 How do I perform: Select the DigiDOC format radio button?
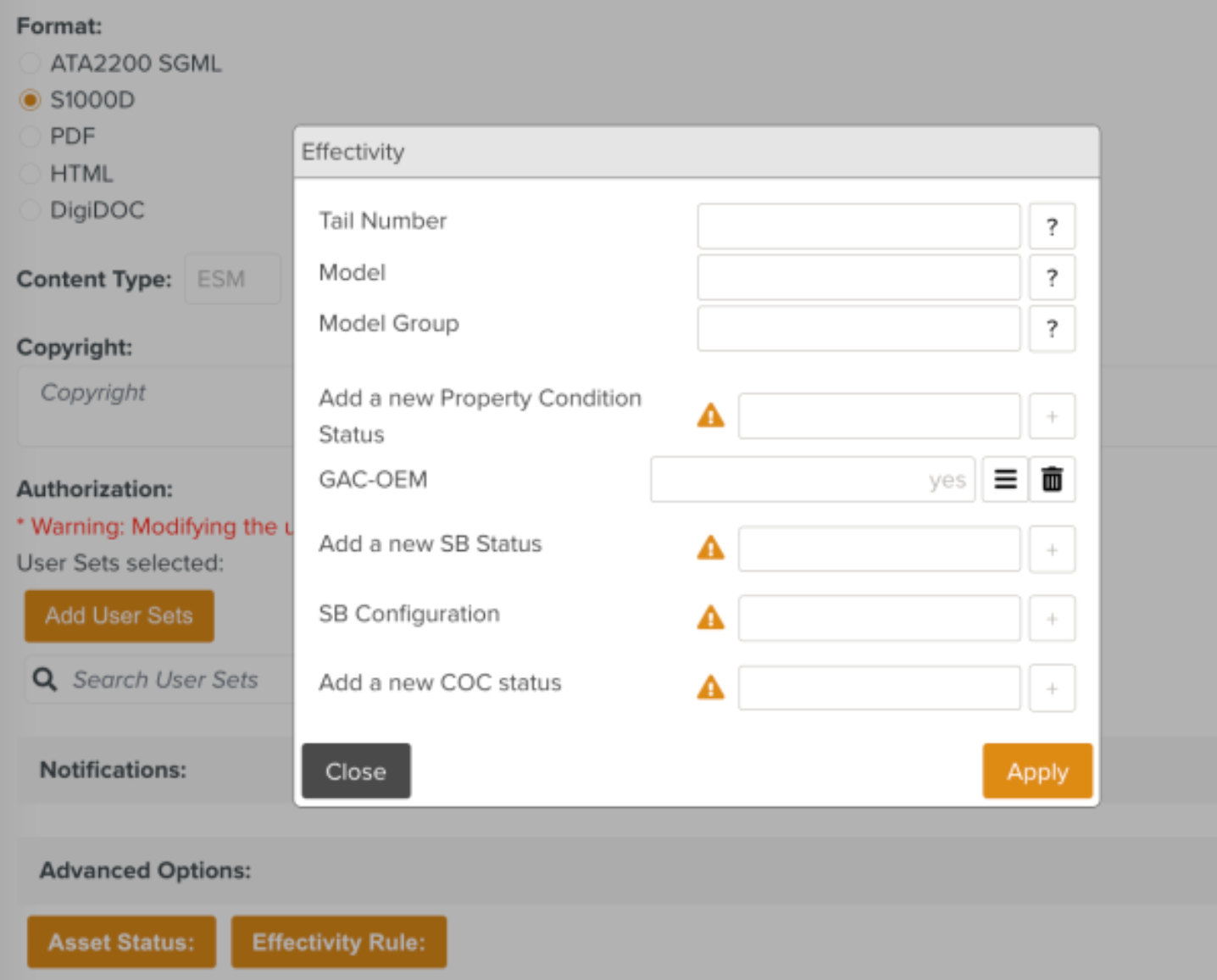(x=31, y=210)
